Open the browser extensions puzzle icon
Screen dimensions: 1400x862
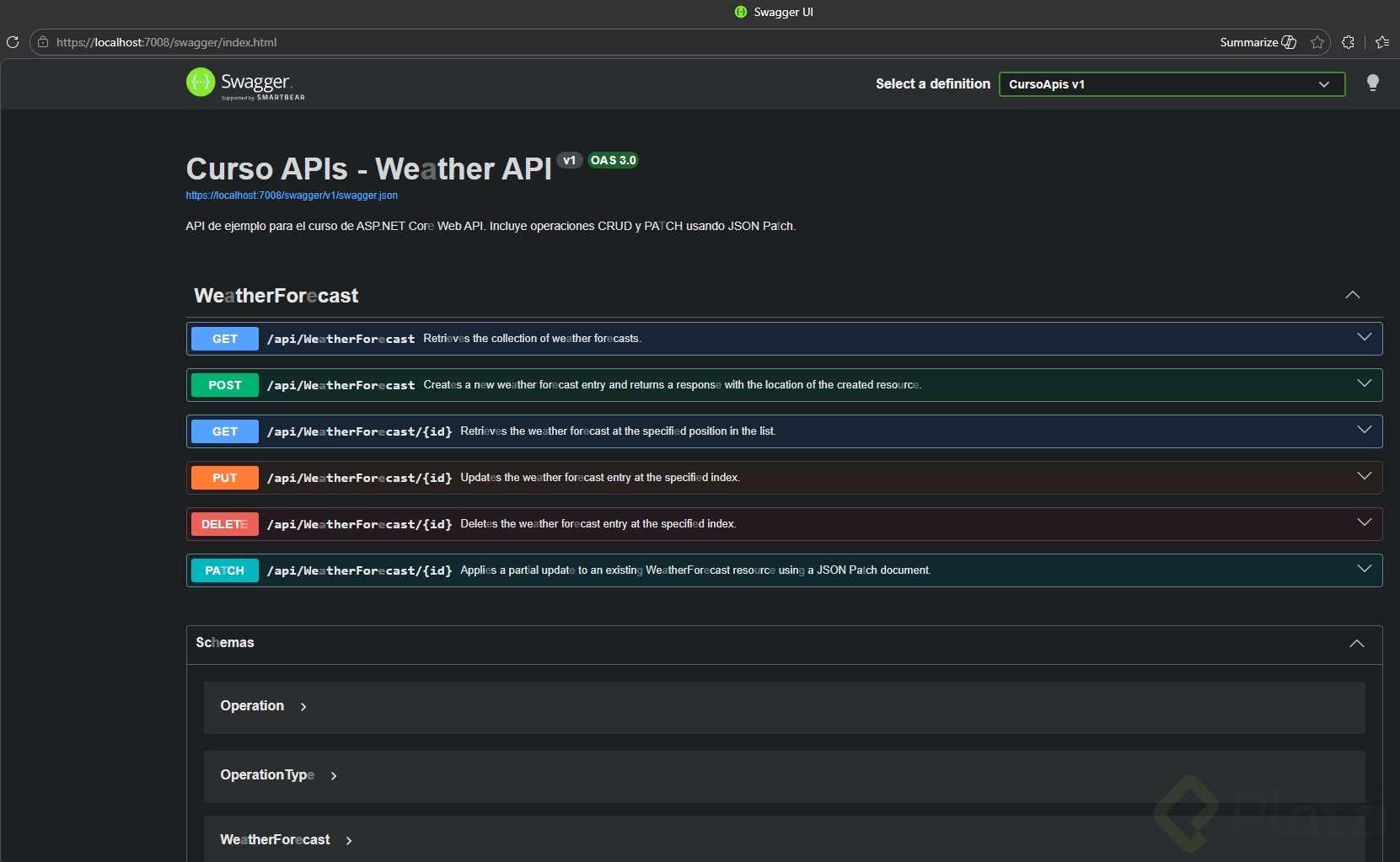[1348, 42]
